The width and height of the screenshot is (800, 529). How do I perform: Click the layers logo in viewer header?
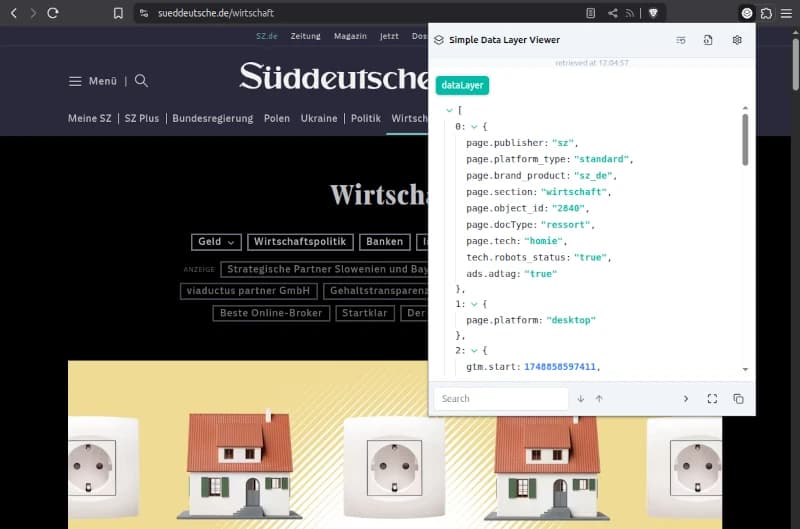coord(439,40)
